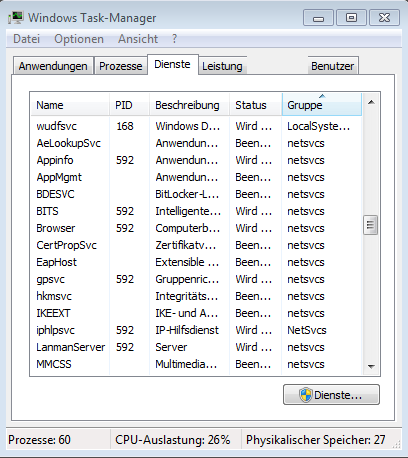Image resolution: width=408 pixels, height=458 pixels.
Task: Sort by the Beschreibung column header
Action: click(189, 105)
